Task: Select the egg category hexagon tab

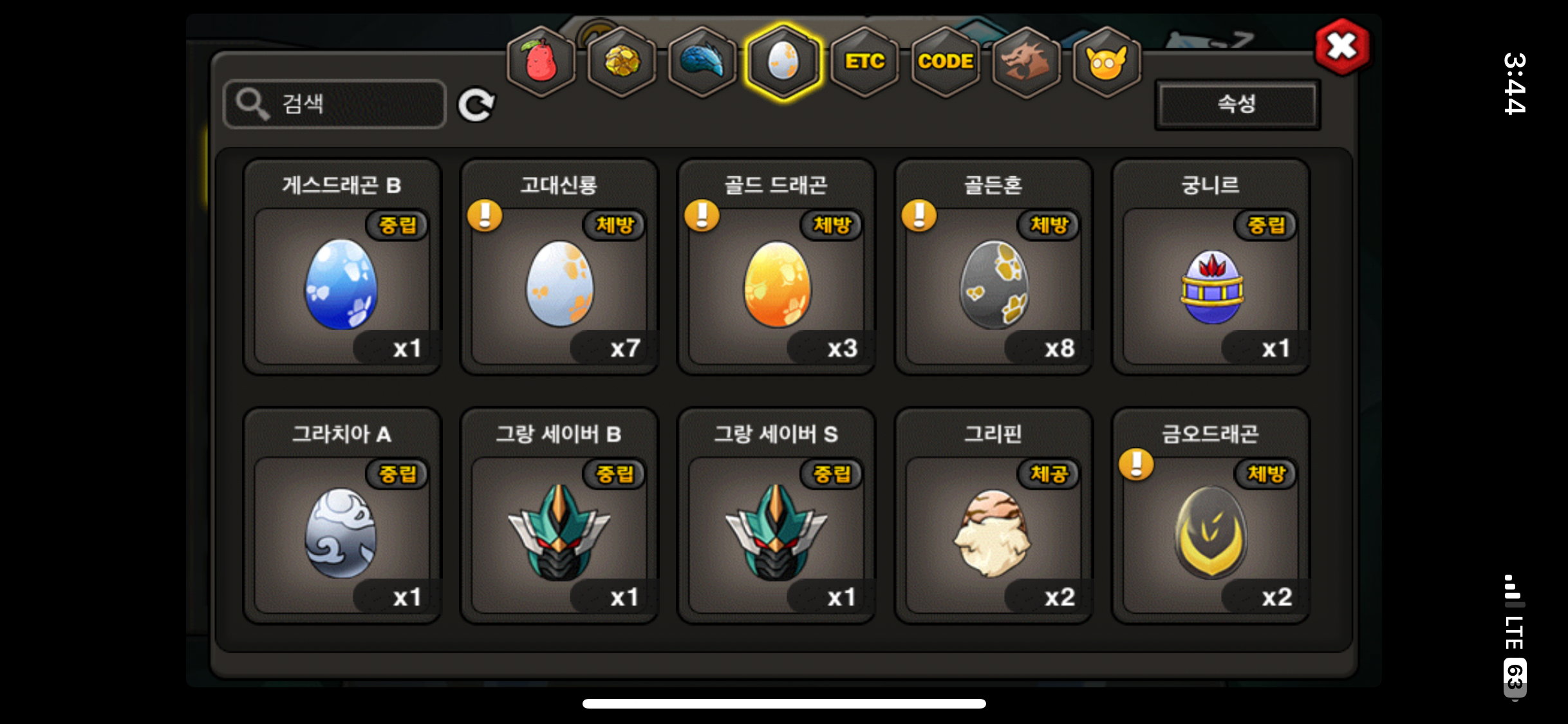Action: click(x=783, y=62)
